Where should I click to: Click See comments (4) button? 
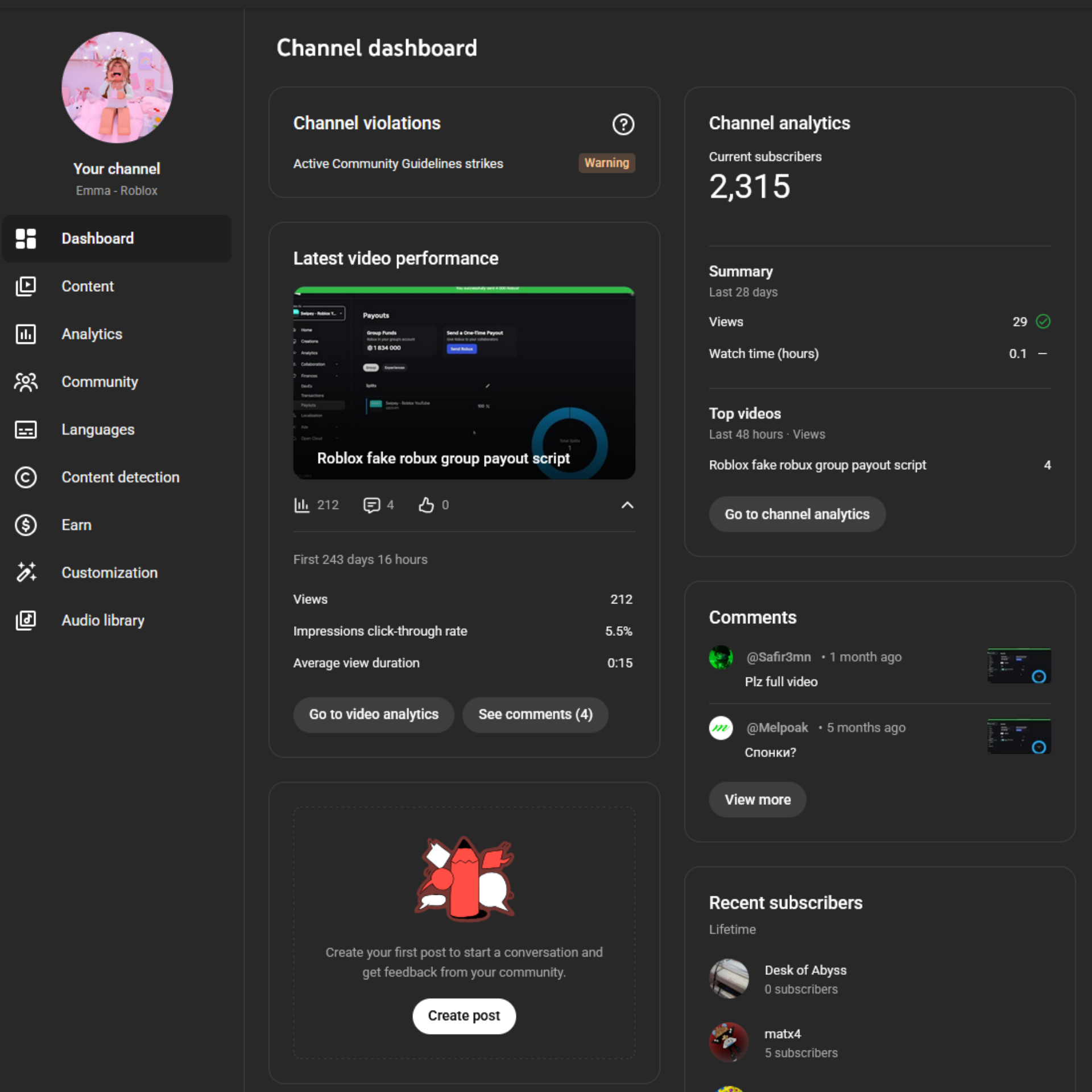(x=535, y=714)
